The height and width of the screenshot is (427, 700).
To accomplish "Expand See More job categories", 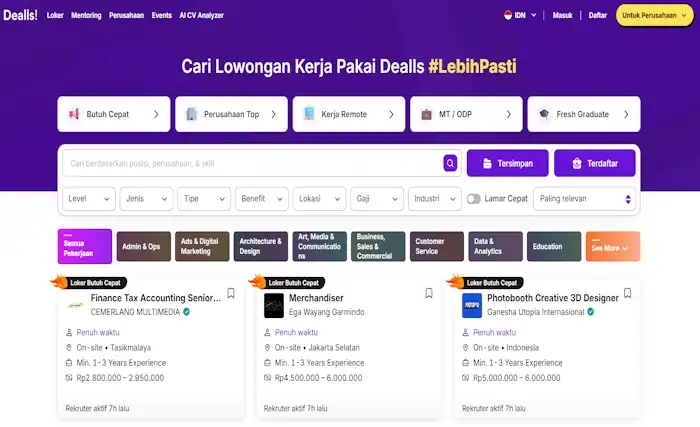I will coord(612,246).
